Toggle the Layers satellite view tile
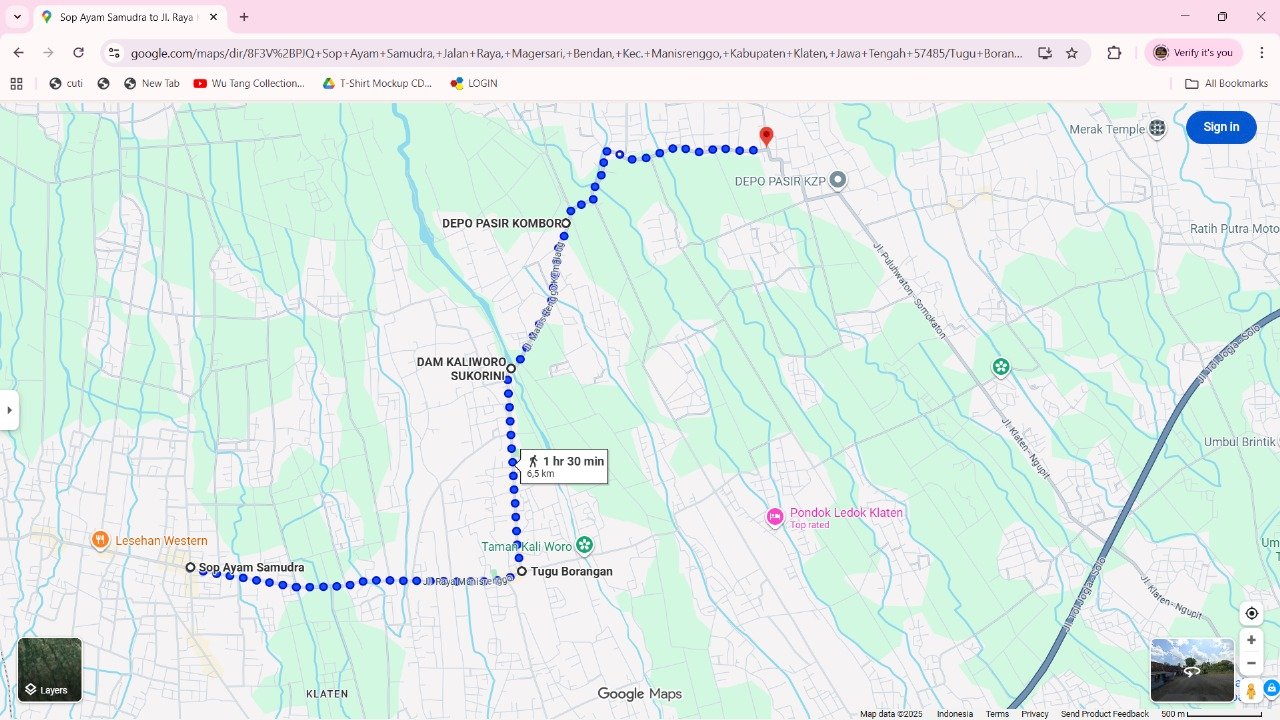This screenshot has height=720, width=1280. (x=50, y=669)
